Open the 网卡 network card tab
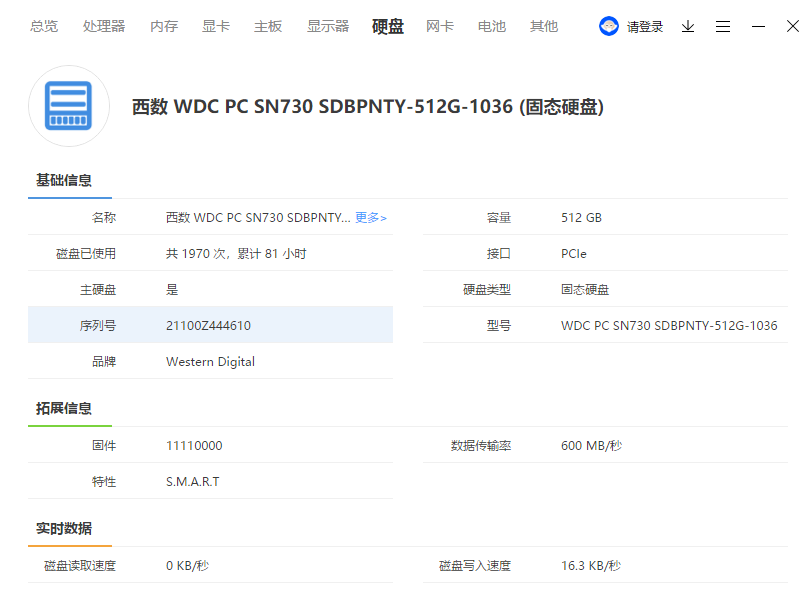 coord(440,26)
